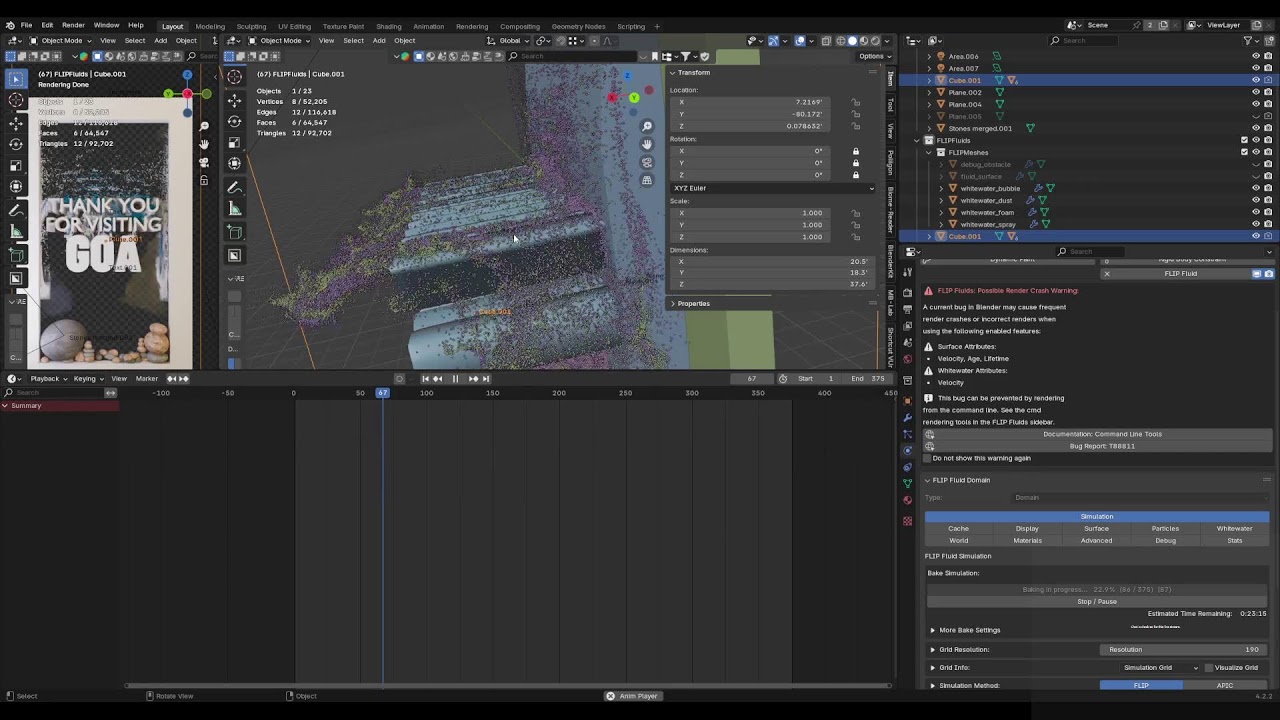Open the Modifiers wrench properties tab
Screen dimensions: 1280x720
coord(907,416)
